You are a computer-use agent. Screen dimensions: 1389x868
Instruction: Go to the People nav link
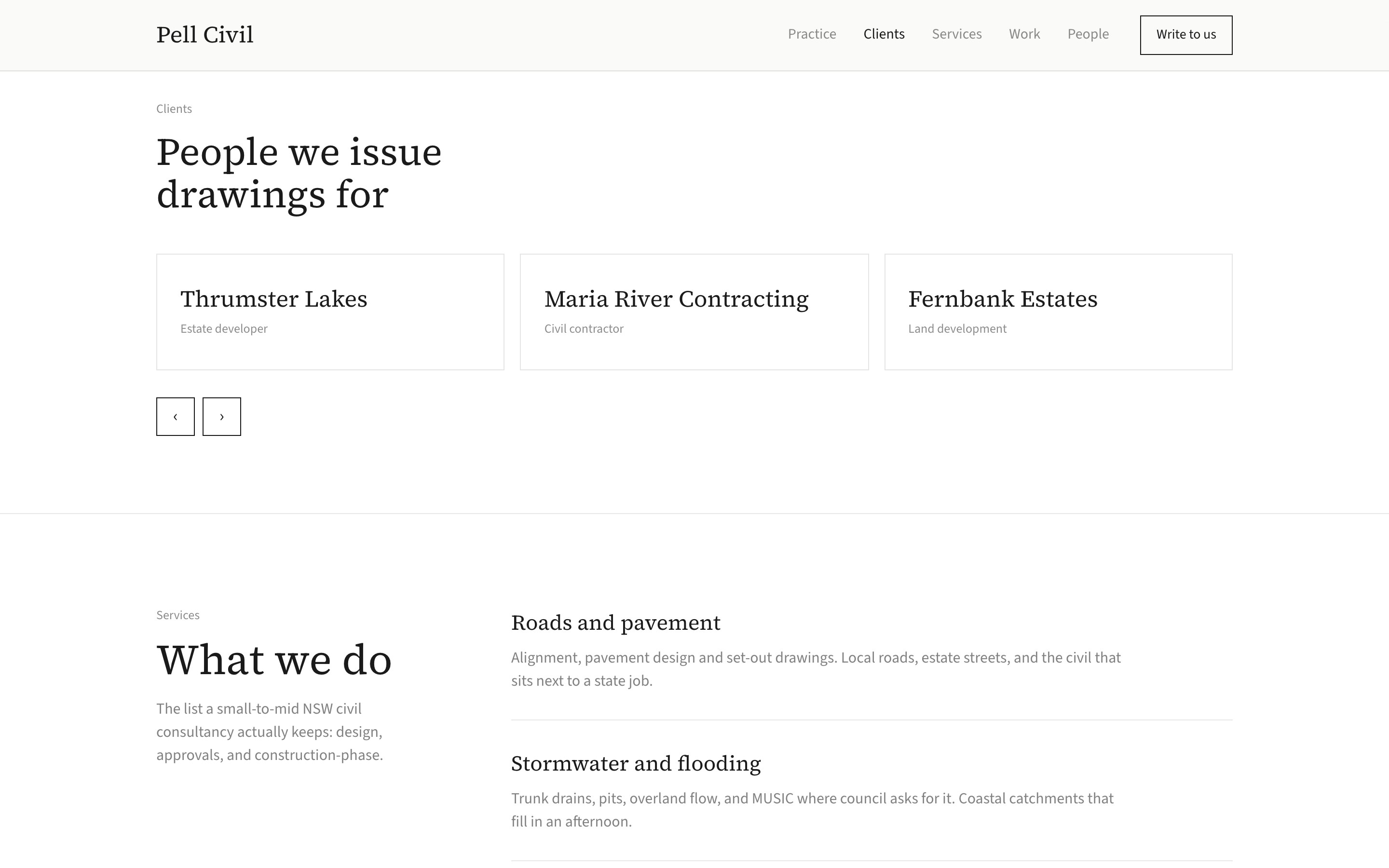[x=1088, y=34]
